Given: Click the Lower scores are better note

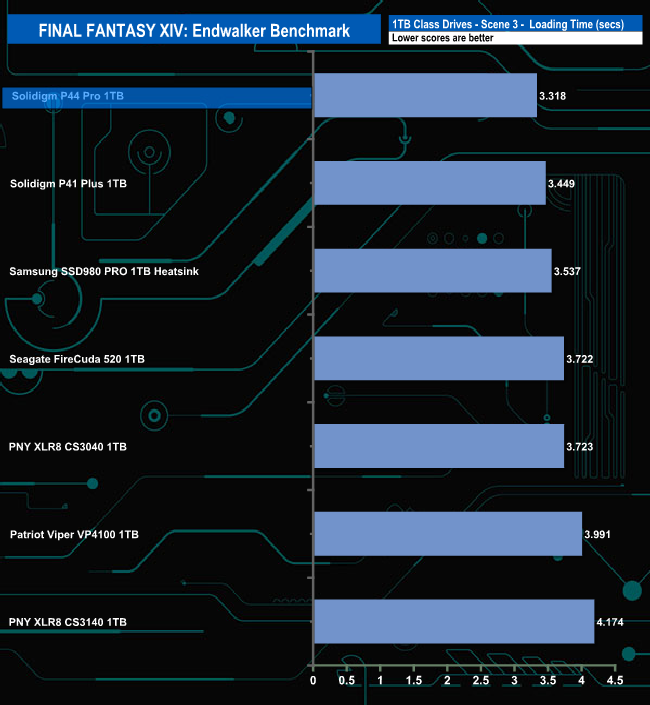Looking at the screenshot, I should 442,38.
